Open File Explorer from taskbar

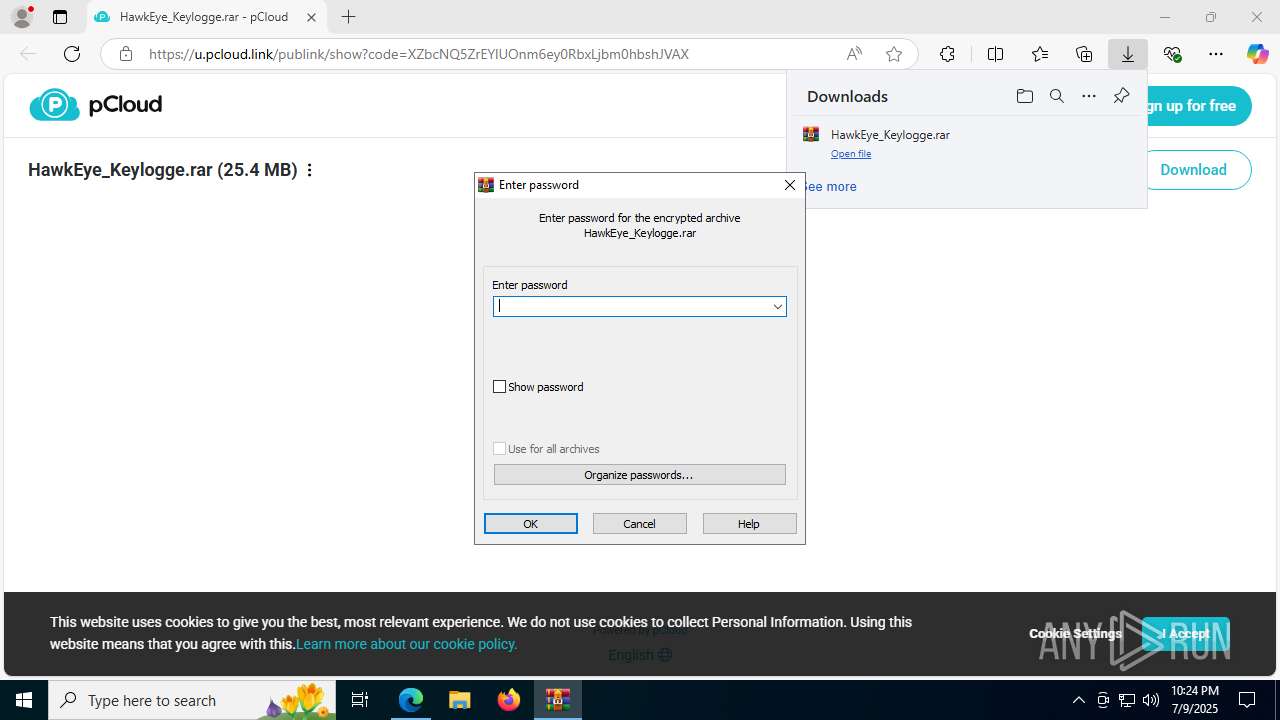click(459, 700)
